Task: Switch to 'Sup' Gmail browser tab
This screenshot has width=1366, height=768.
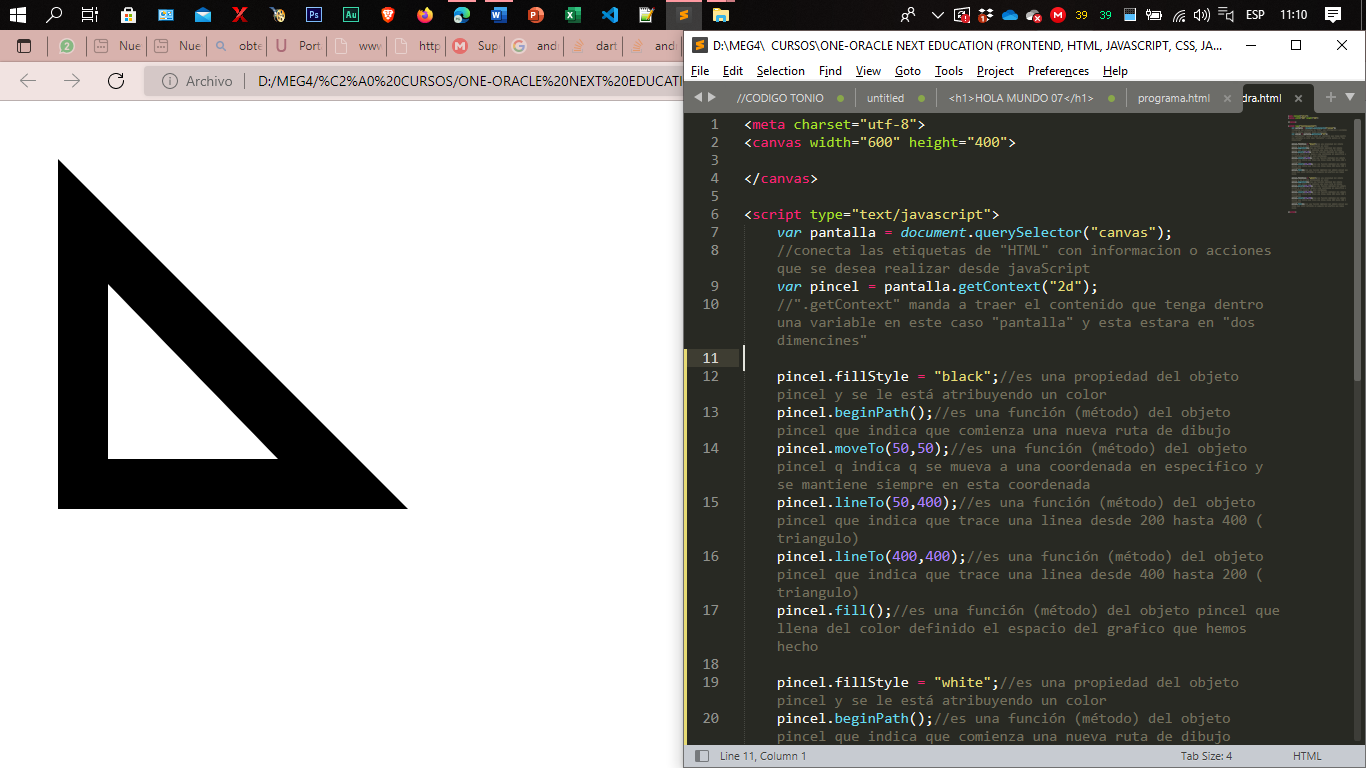Action: 477,46
